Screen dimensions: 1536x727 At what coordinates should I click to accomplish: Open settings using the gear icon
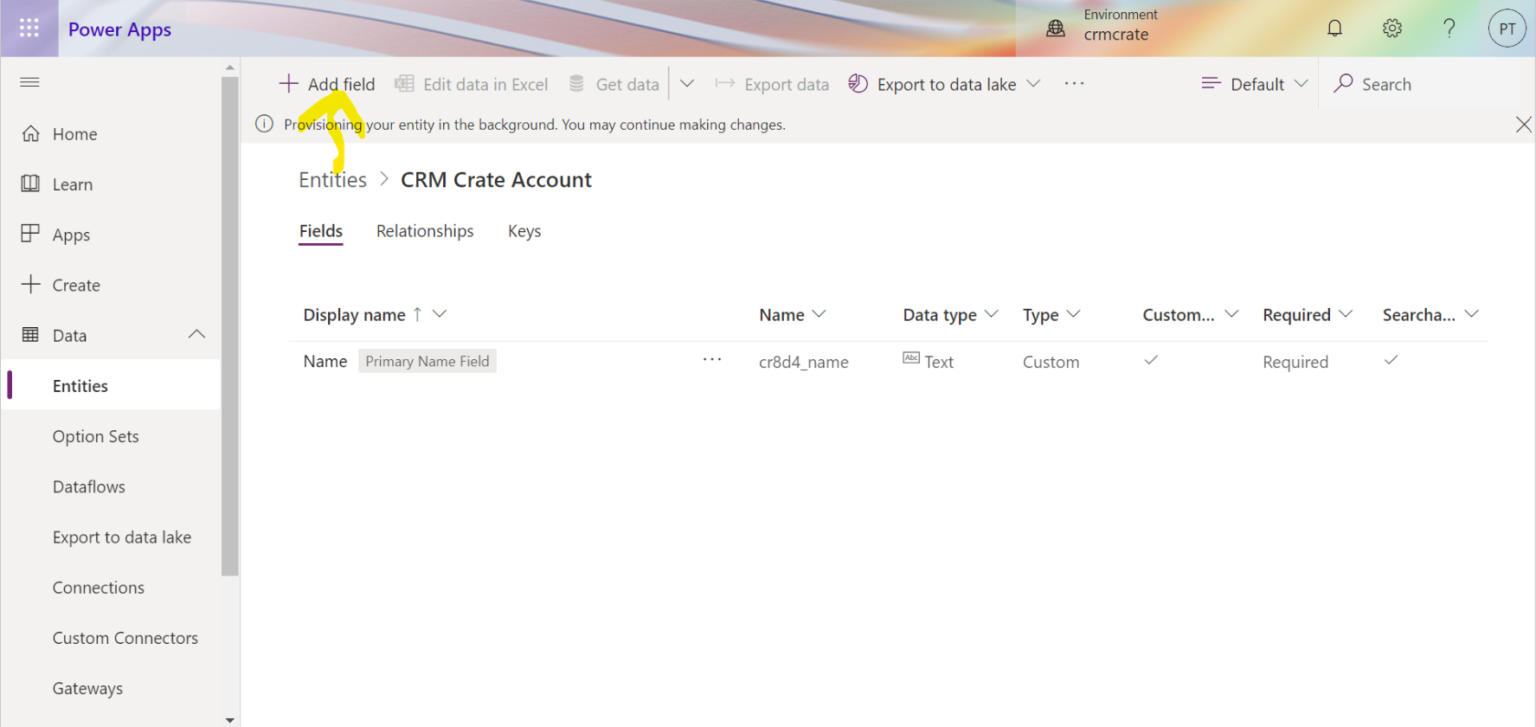(1392, 28)
